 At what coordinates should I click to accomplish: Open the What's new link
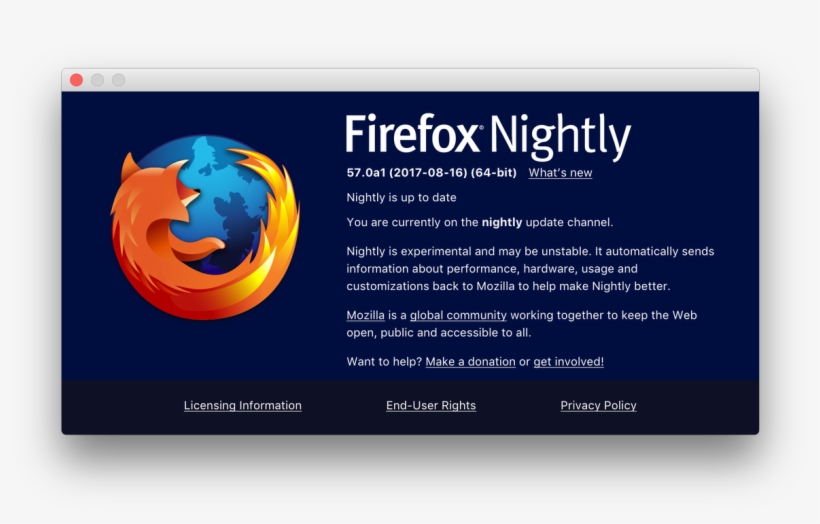[x=560, y=173]
